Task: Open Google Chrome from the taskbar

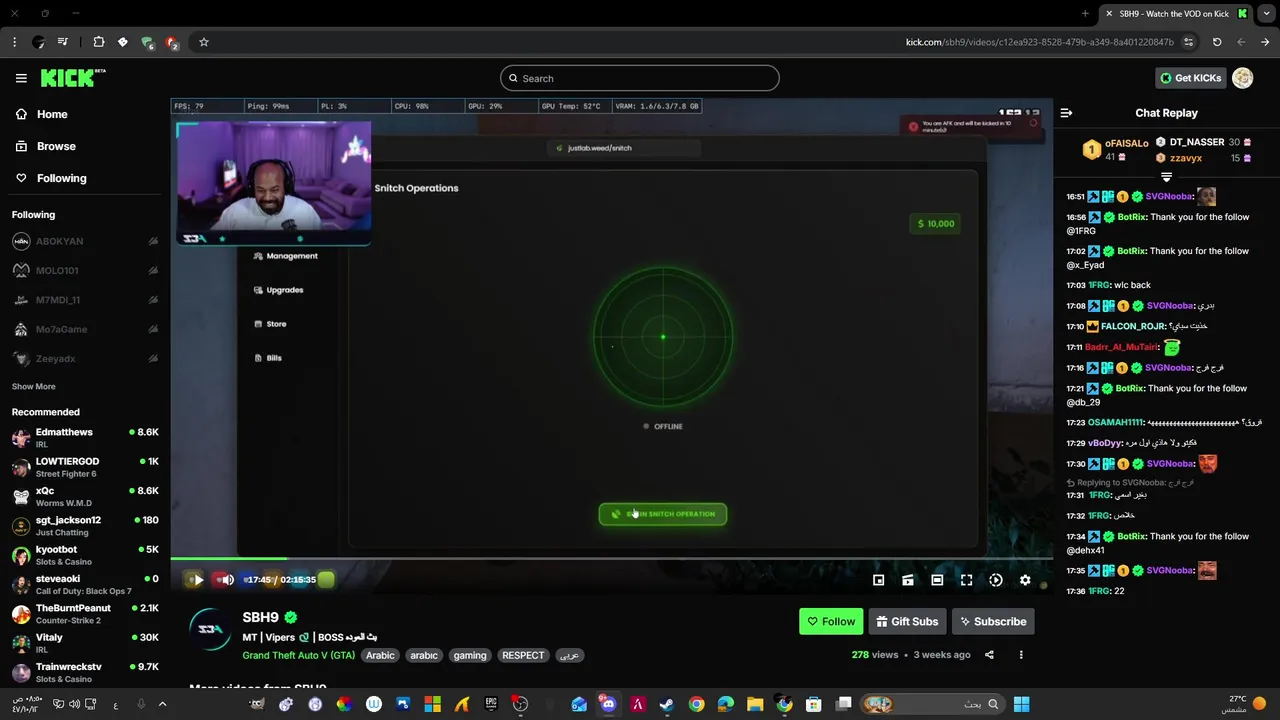Action: 696,704
